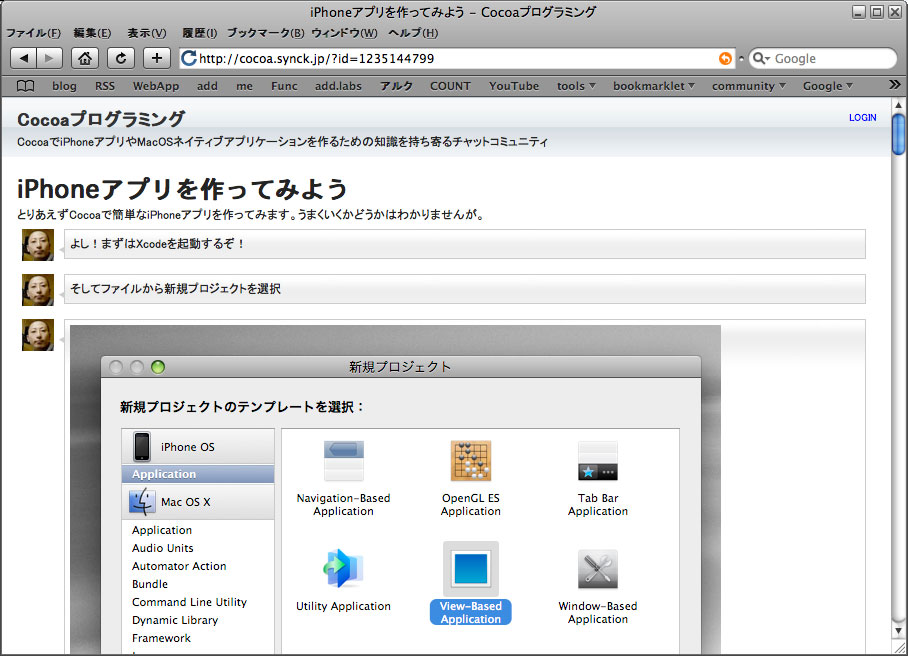908x656 pixels.
Task: Open the 履歴(I) menu
Action: click(x=200, y=33)
